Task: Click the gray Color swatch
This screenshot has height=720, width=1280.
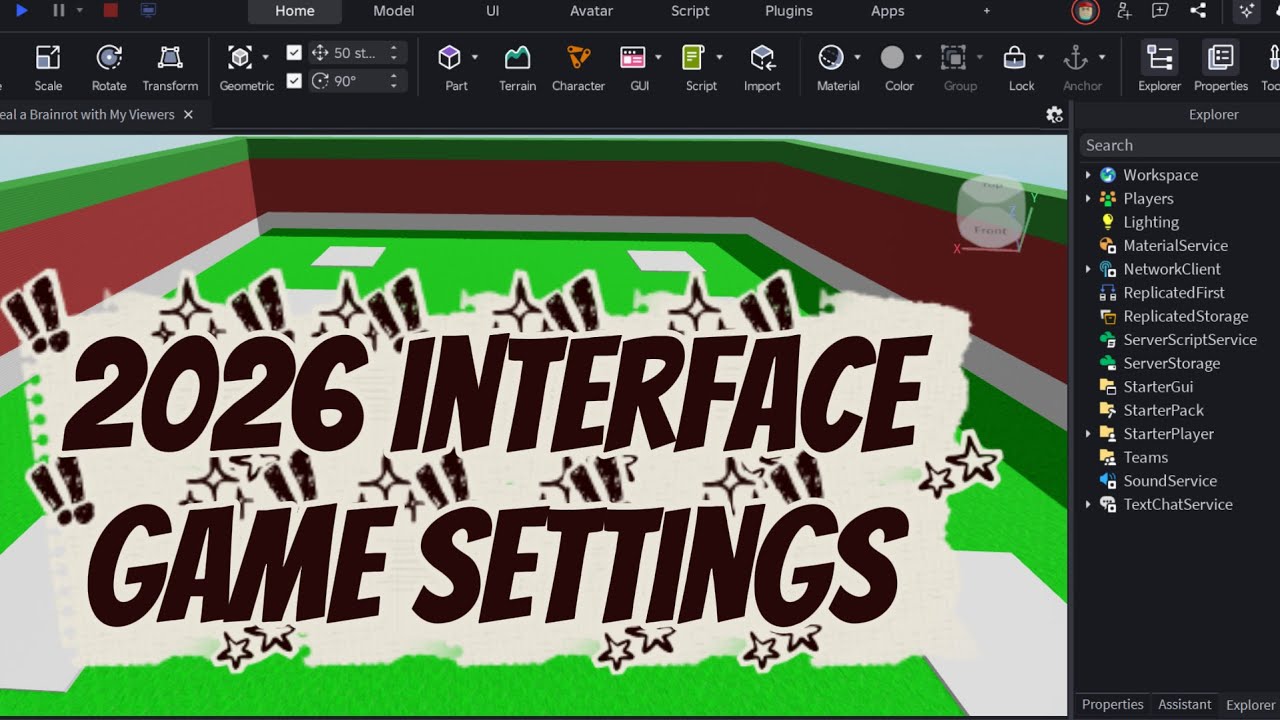Action: tap(892, 57)
